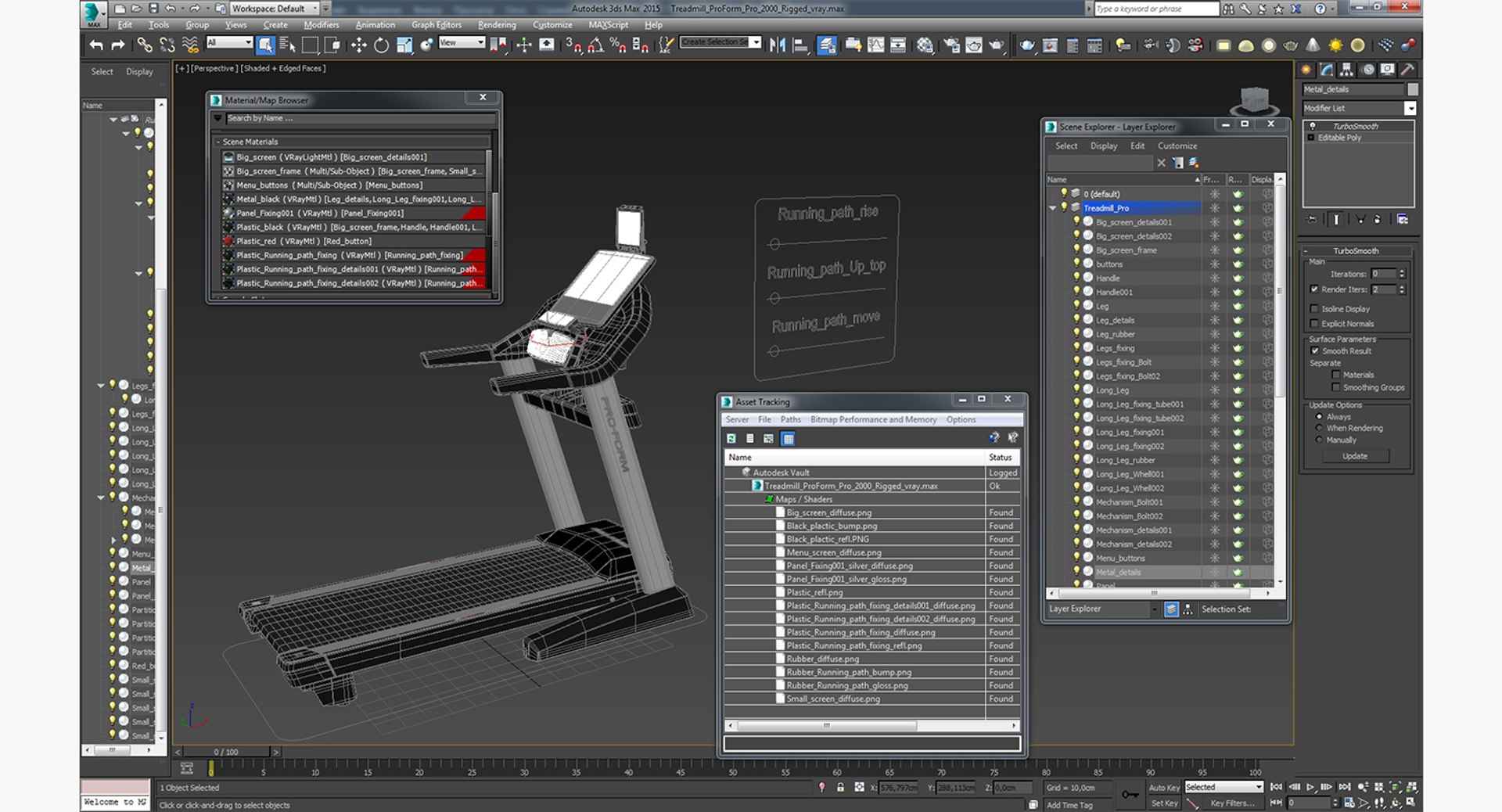
Task: Click the Render Setup teapot icon
Action: (951, 45)
